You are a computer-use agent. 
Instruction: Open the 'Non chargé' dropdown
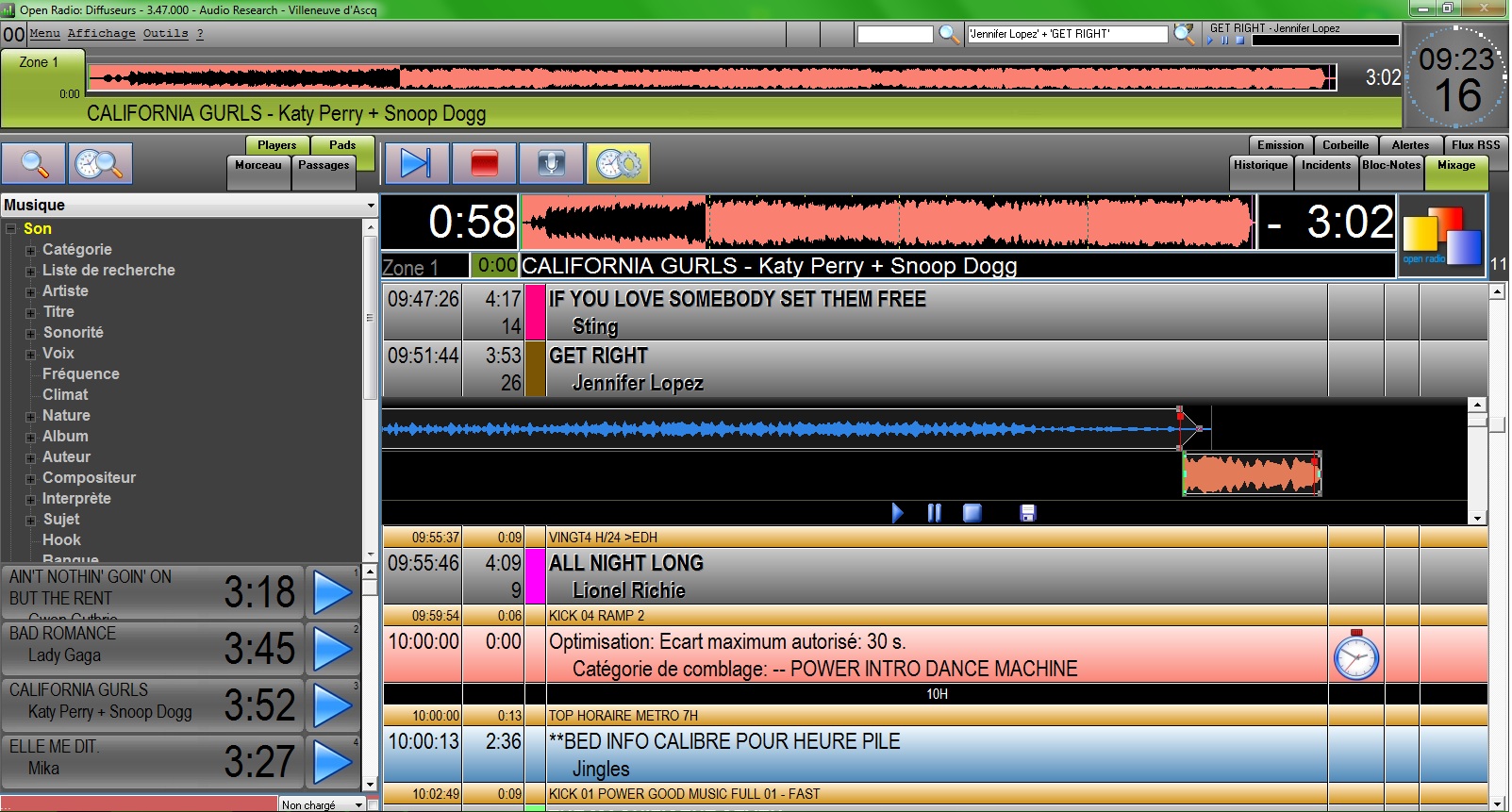358,805
